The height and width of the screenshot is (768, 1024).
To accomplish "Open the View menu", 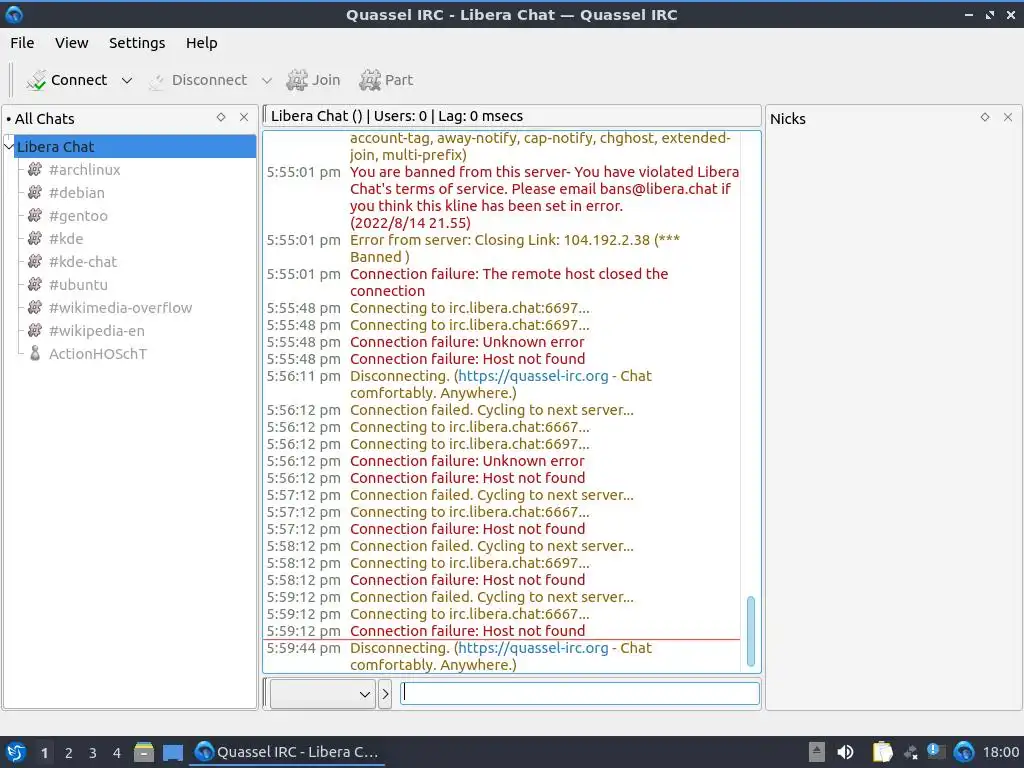I will coord(71,43).
